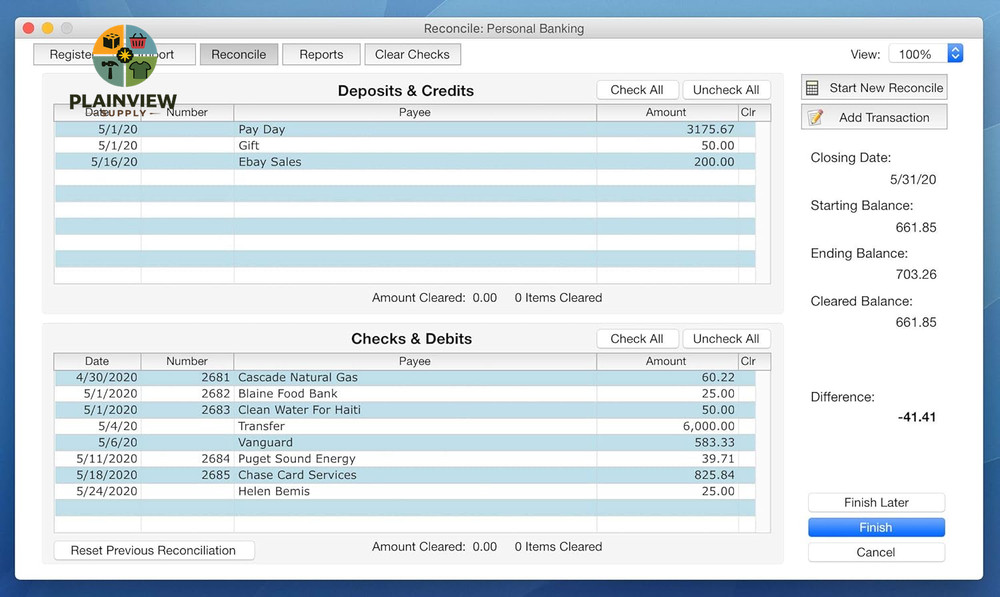Screen dimensions: 1000x597
Task: Click the 200.00 Ebay Sales amount
Action: point(714,162)
